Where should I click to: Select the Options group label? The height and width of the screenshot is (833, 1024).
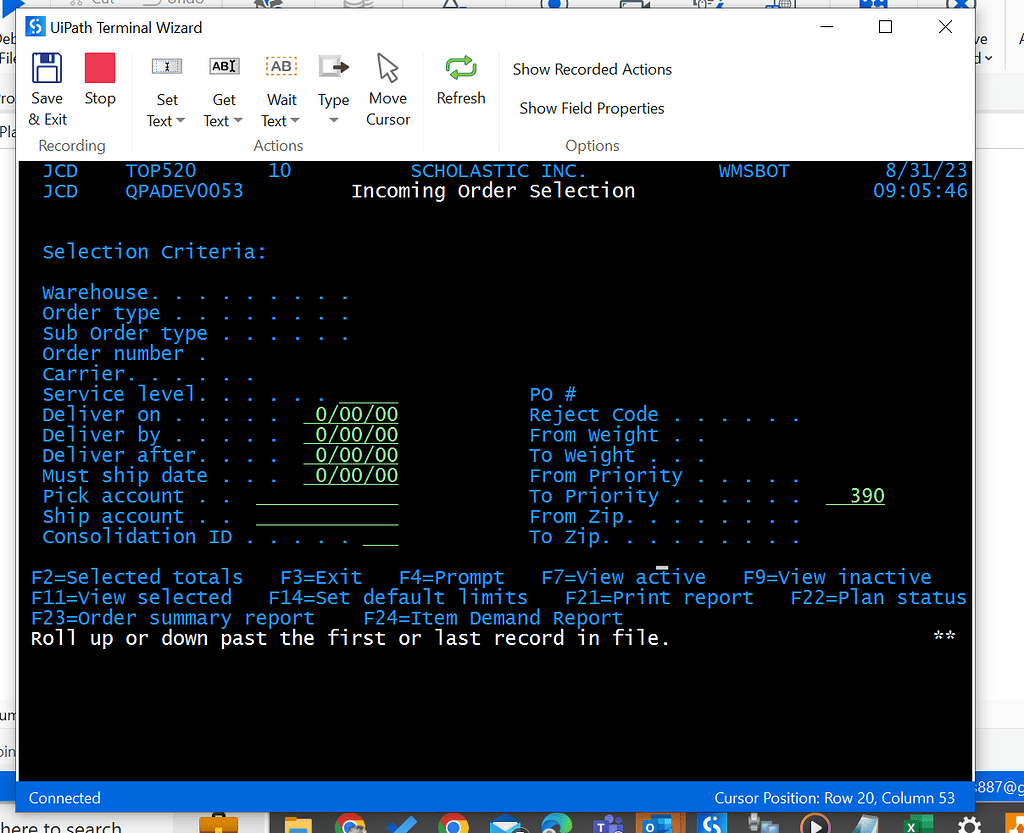pyautogui.click(x=592, y=145)
